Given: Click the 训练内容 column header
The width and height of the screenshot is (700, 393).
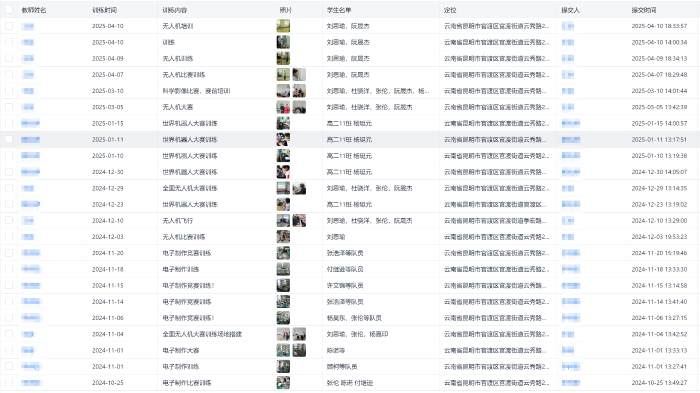Looking at the screenshot, I should (x=175, y=10).
